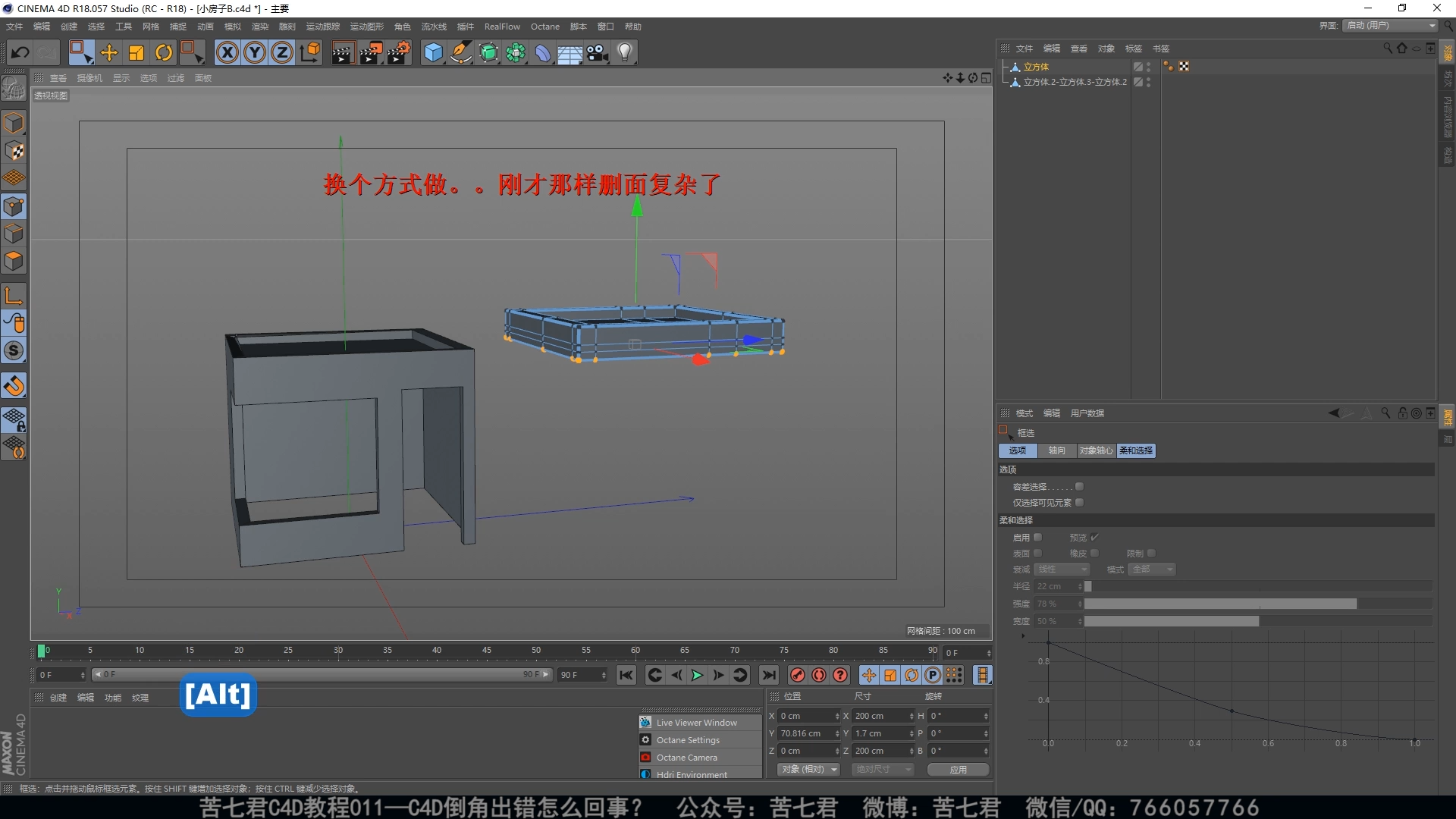The width and height of the screenshot is (1456, 819).
Task: Open the 界面 启动 layout dropdown
Action: click(1391, 26)
